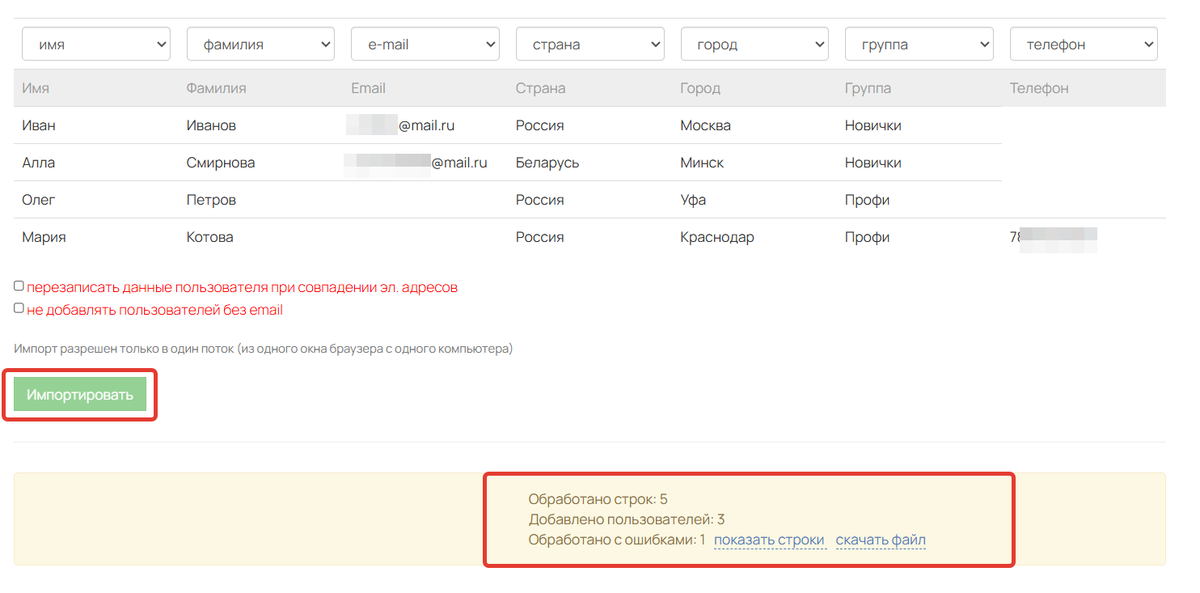Screen dimensions: 1200x593
Task: Open the 'город' column dropdown
Action: (755, 44)
